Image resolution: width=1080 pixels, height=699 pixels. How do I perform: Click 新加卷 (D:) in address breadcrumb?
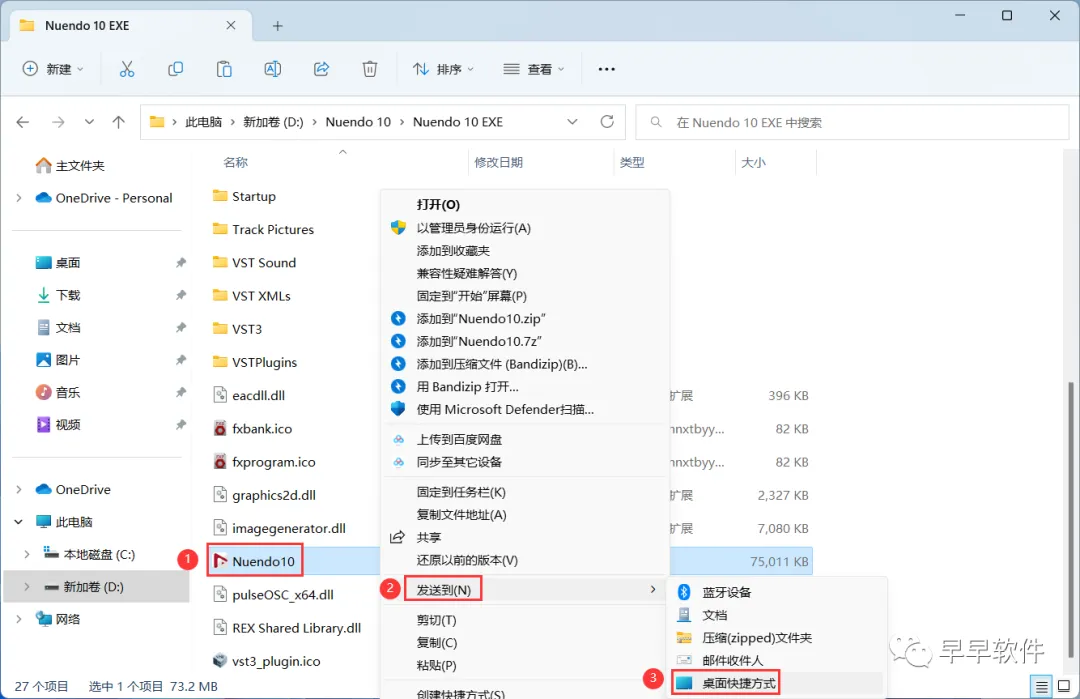click(x=273, y=122)
